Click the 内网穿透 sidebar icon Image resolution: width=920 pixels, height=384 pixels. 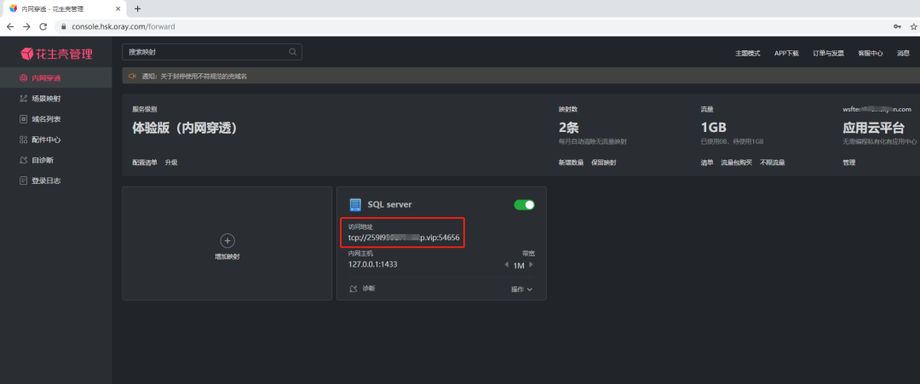[x=23, y=78]
